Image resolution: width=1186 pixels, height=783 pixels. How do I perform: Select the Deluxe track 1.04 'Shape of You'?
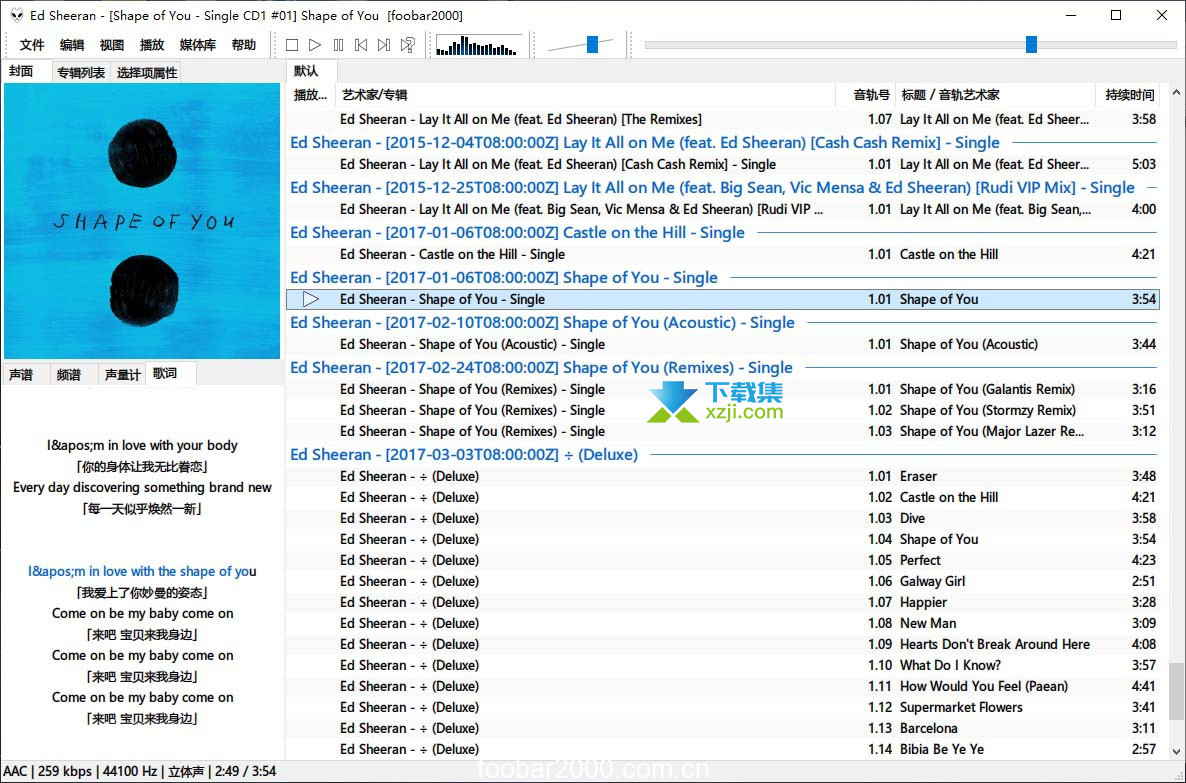point(722,539)
